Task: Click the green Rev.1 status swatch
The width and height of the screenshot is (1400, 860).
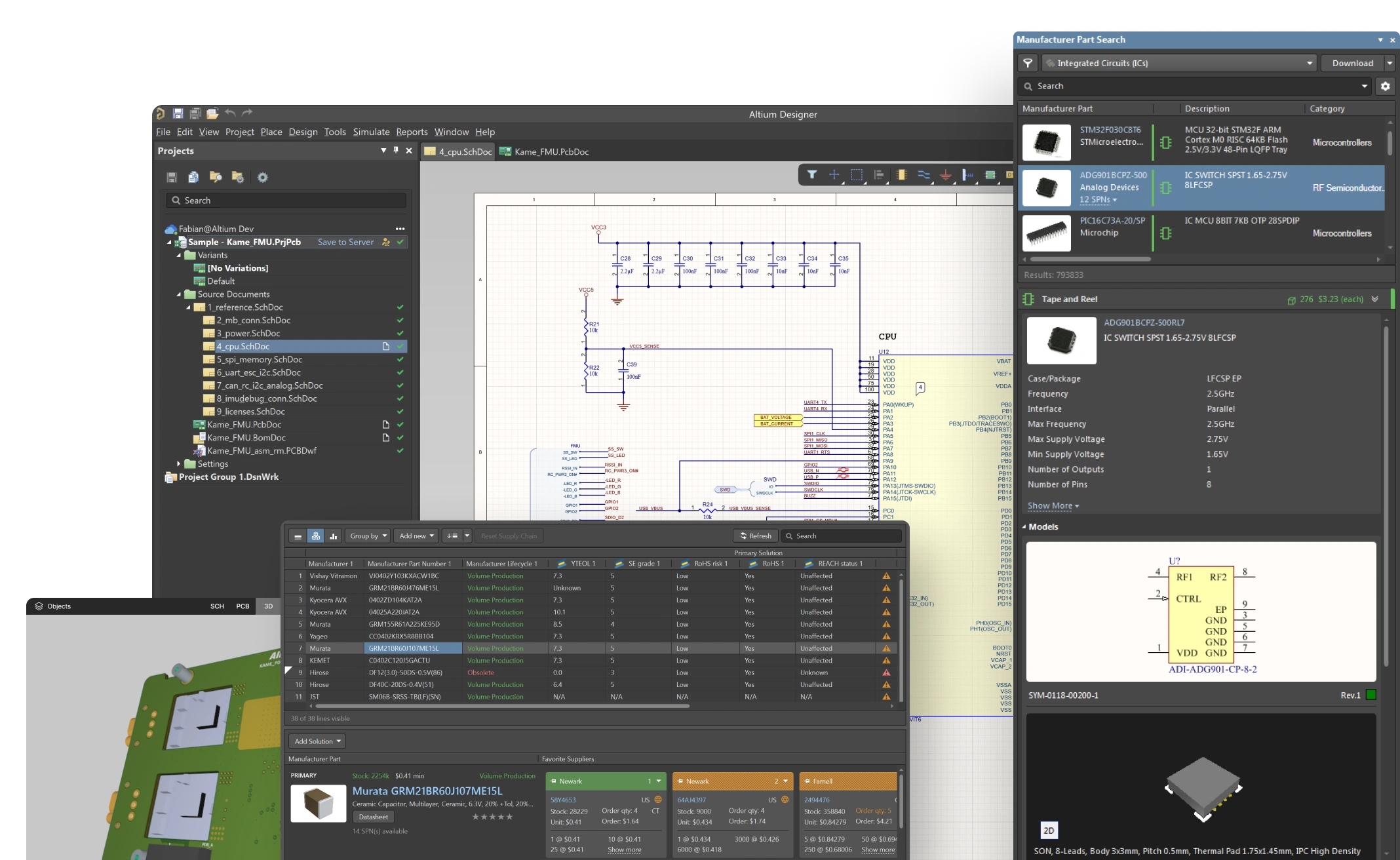Action: [1371, 695]
